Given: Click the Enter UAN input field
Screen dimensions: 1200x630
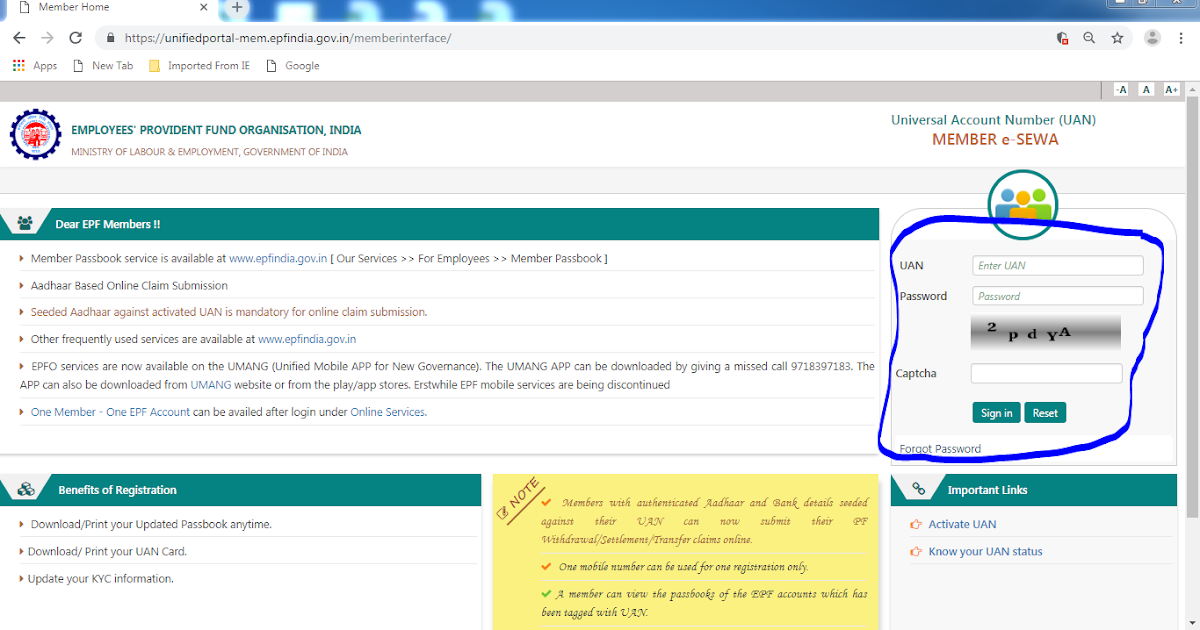Looking at the screenshot, I should coord(1057,265).
